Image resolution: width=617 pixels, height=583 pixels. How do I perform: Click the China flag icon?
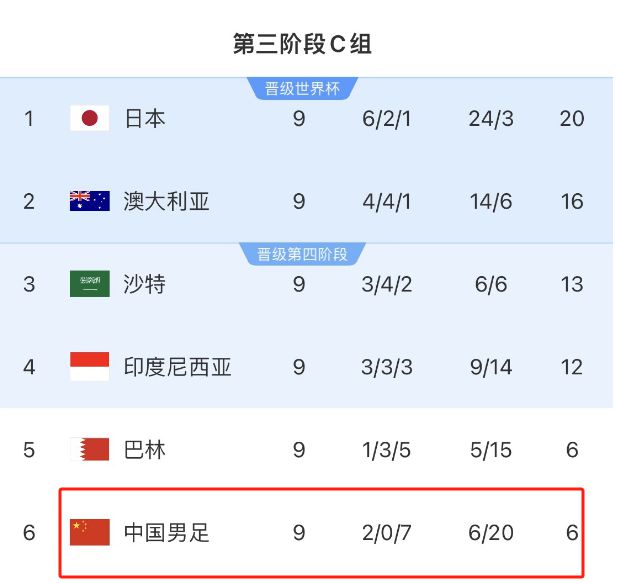pos(89,532)
